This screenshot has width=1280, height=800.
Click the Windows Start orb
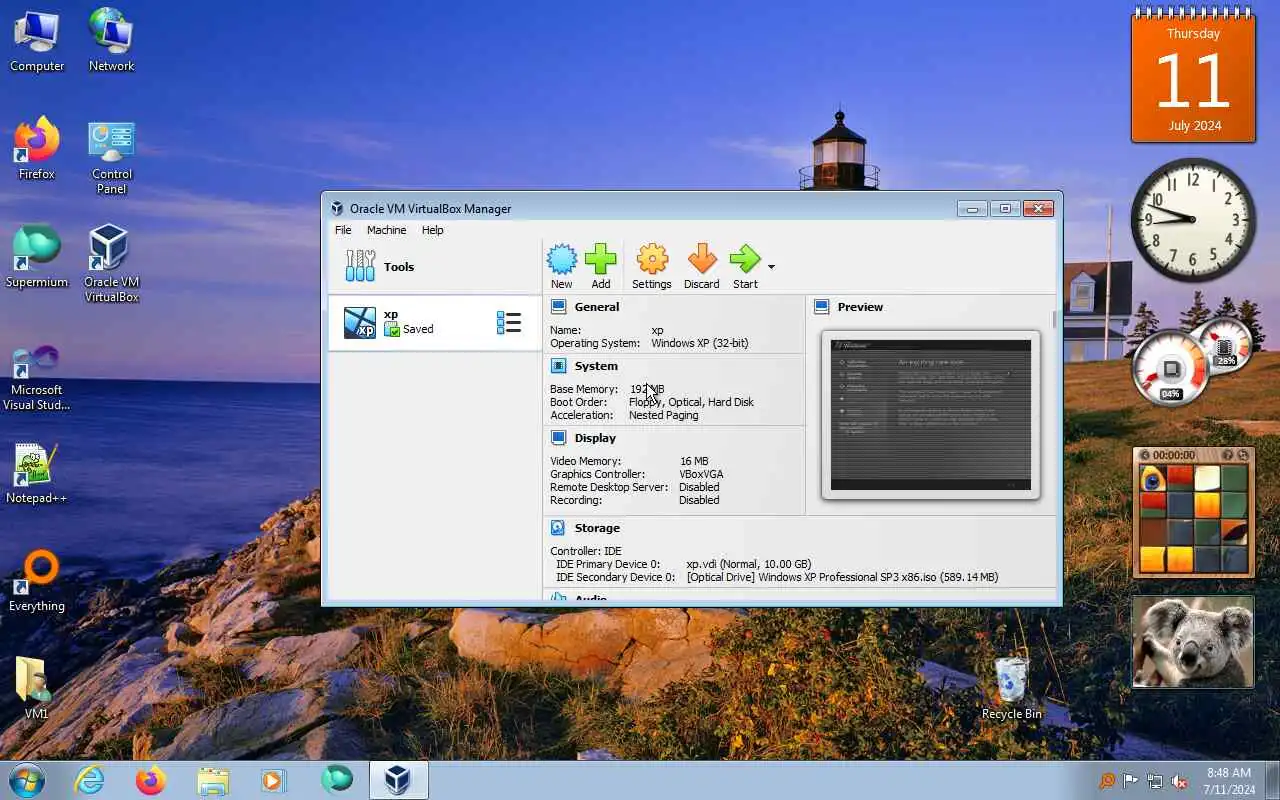pos(26,780)
